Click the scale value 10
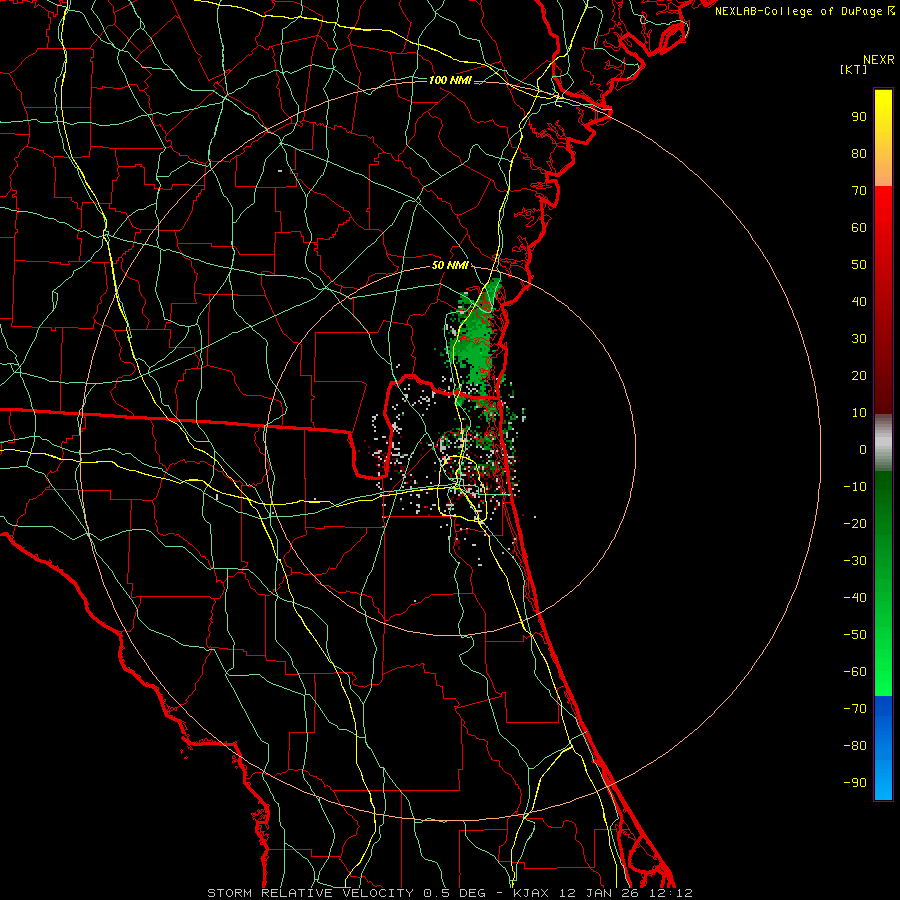The height and width of the screenshot is (900, 900). click(x=859, y=413)
